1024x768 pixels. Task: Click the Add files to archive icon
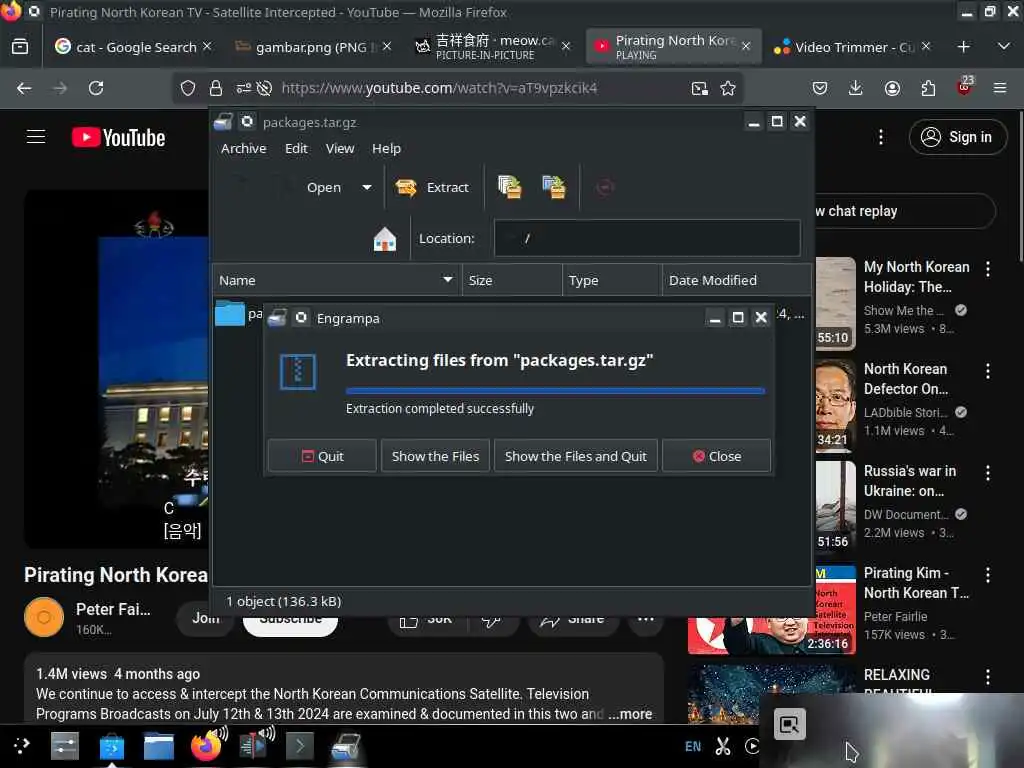pyautogui.click(x=509, y=187)
